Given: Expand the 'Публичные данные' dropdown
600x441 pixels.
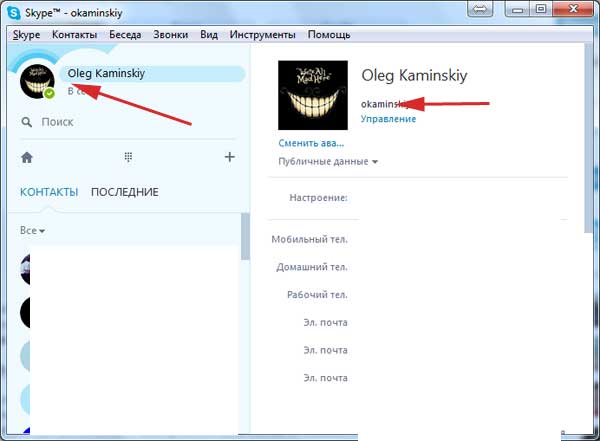Looking at the screenshot, I should [x=328, y=161].
